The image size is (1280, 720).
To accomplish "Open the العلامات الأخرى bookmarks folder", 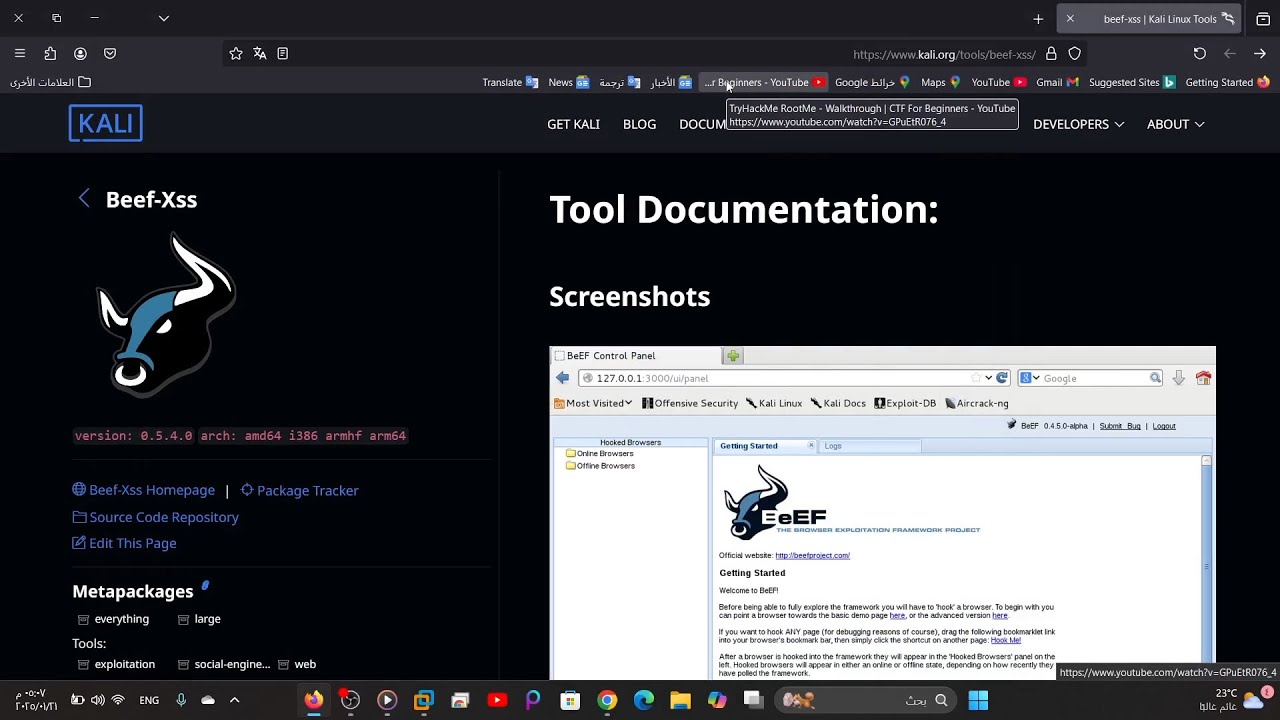I will point(50,82).
